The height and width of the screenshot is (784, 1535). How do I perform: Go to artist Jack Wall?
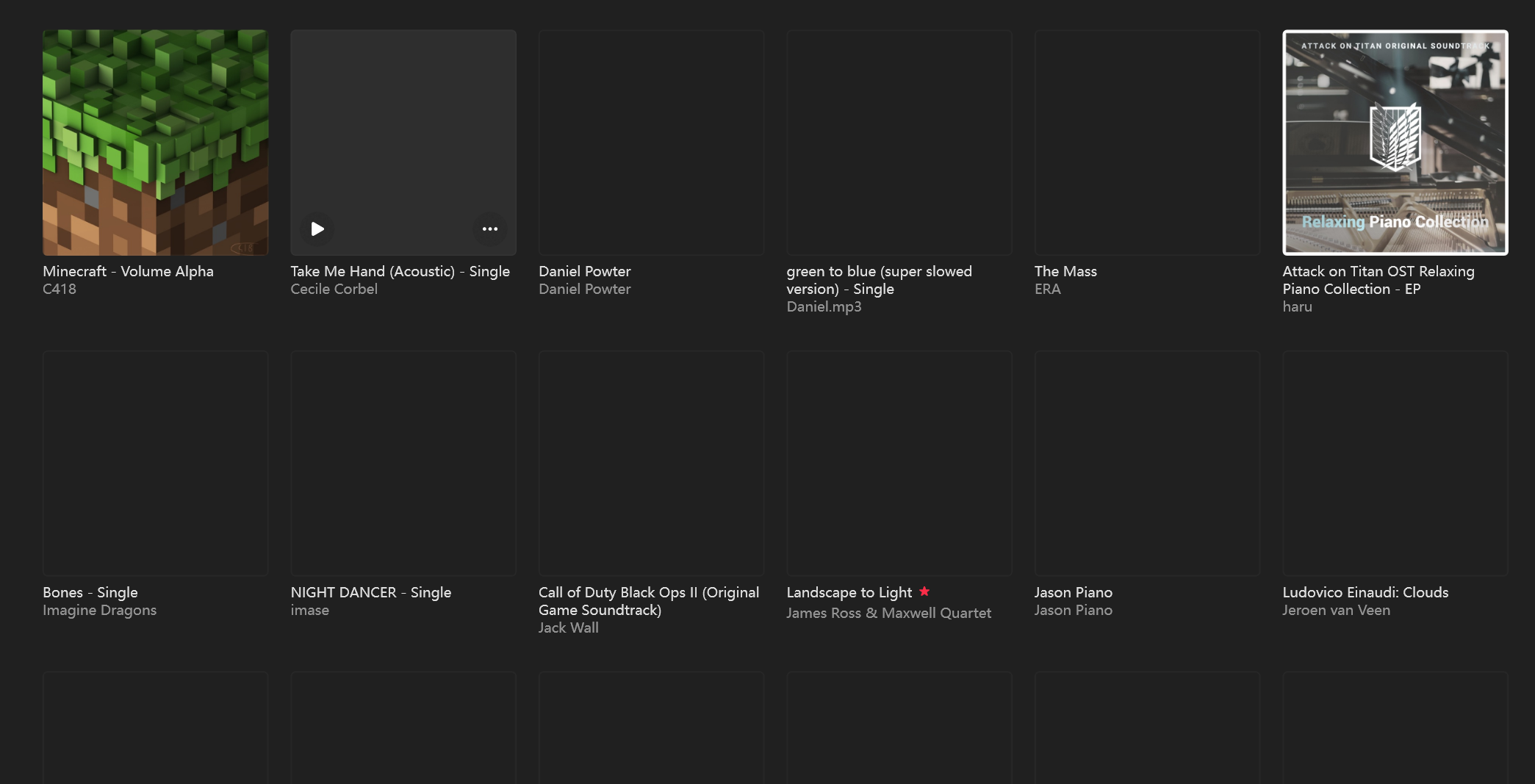click(569, 627)
